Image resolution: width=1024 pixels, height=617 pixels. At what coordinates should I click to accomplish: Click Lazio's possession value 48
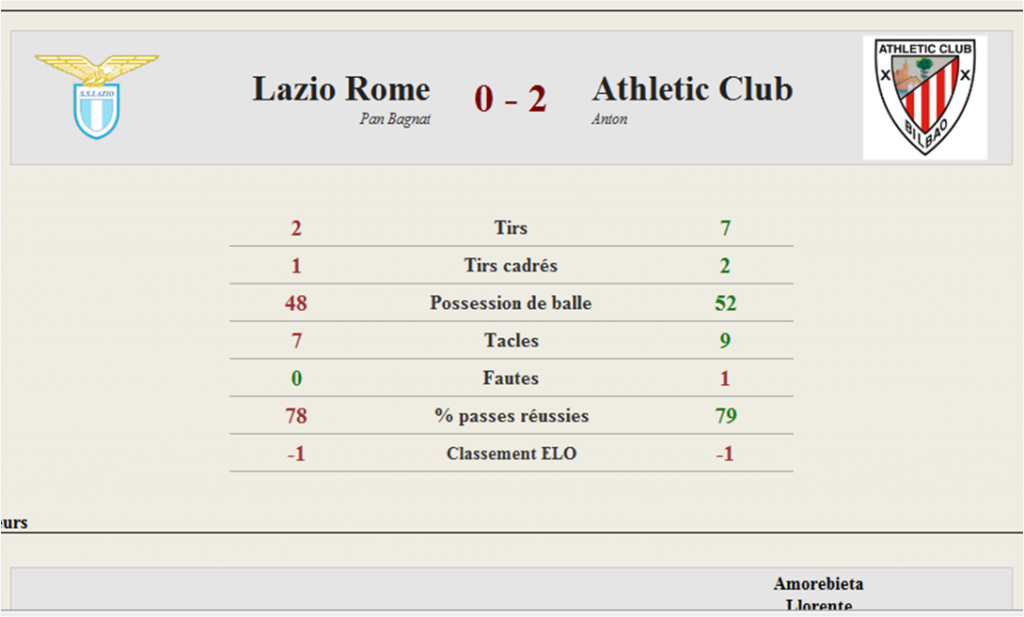coord(296,303)
